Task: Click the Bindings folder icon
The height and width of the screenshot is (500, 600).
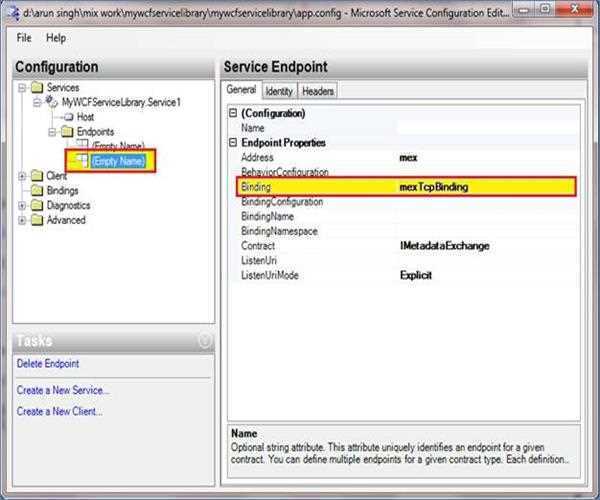Action: click(x=38, y=190)
